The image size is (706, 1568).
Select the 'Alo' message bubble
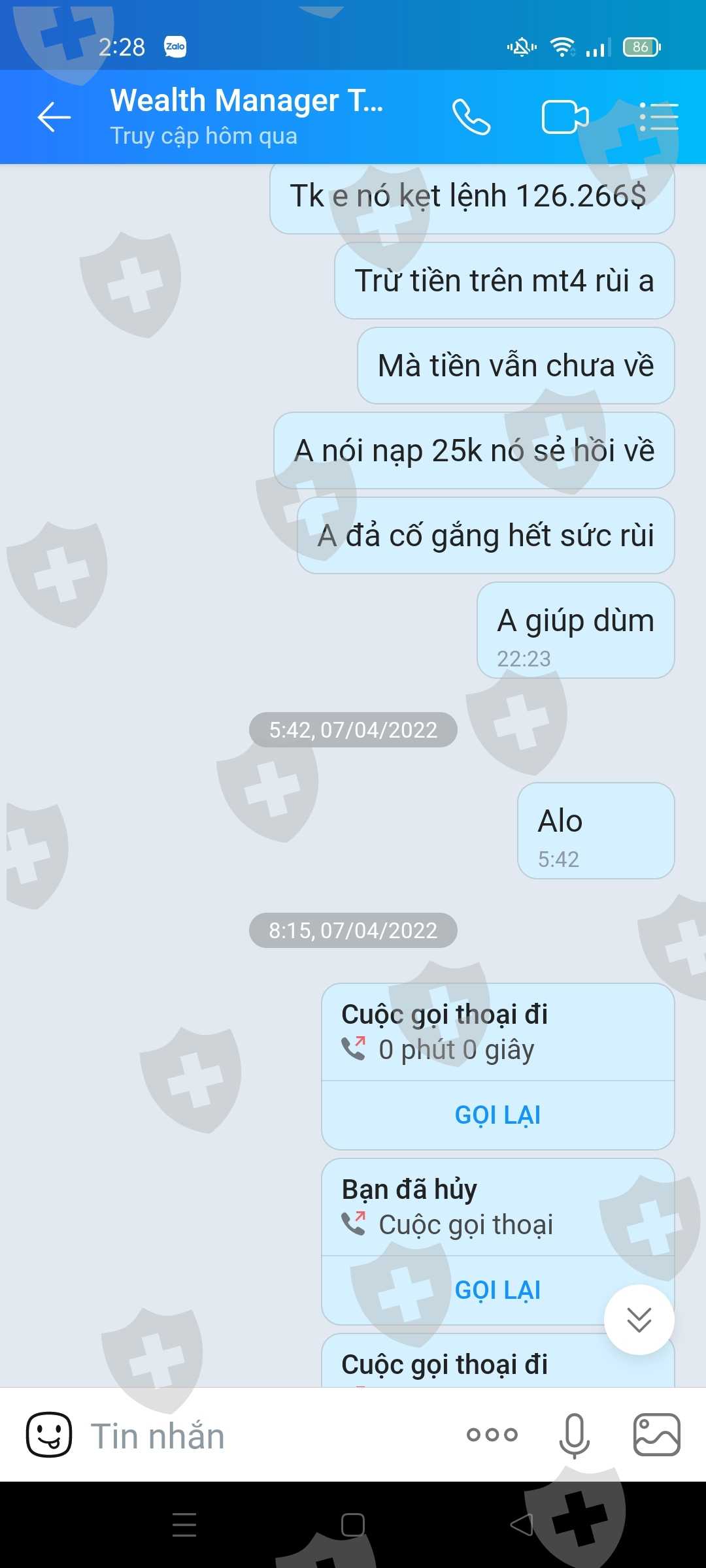click(596, 831)
